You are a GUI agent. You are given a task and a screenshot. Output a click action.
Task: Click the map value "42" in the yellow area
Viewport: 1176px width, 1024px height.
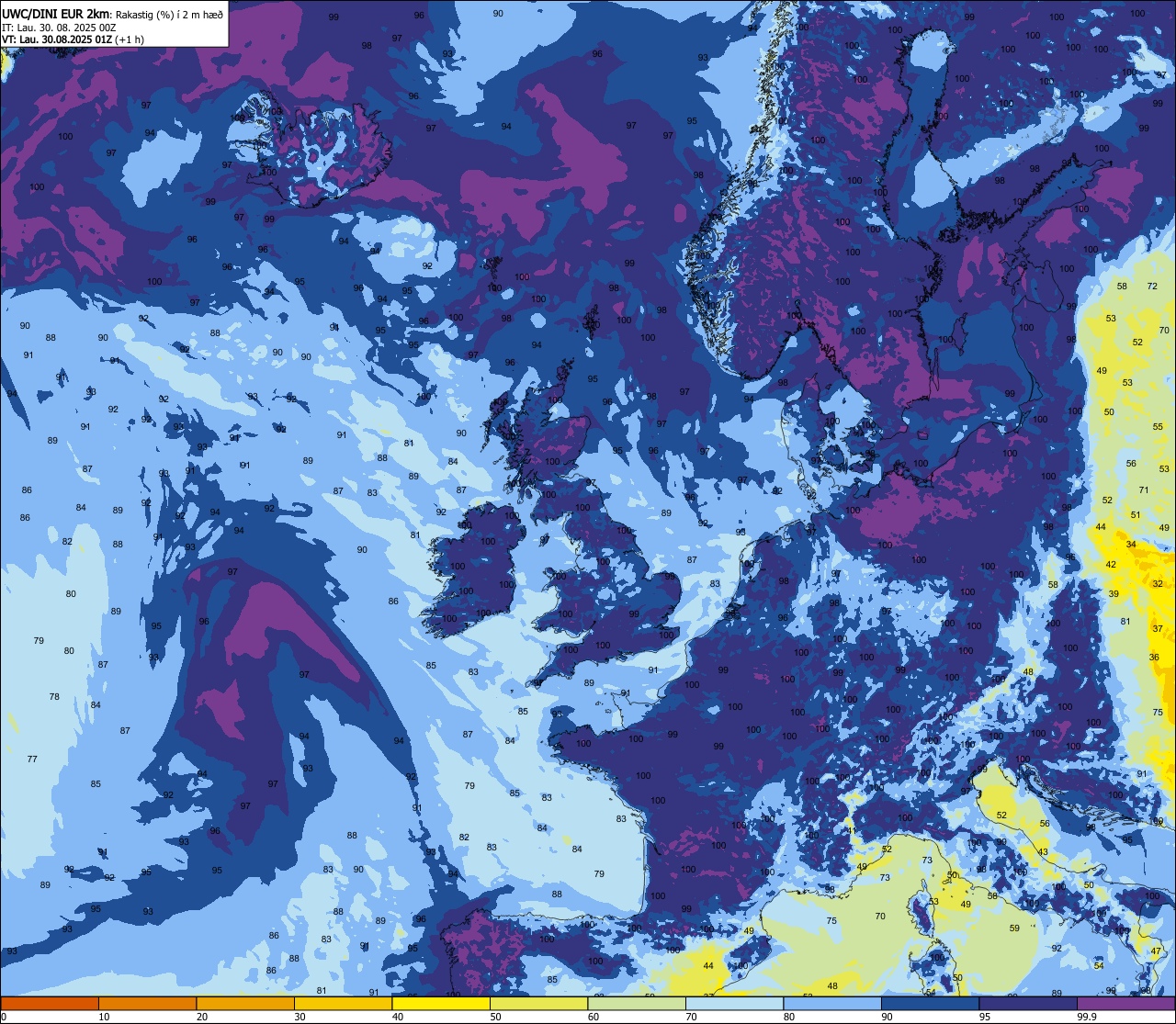pos(1111,565)
